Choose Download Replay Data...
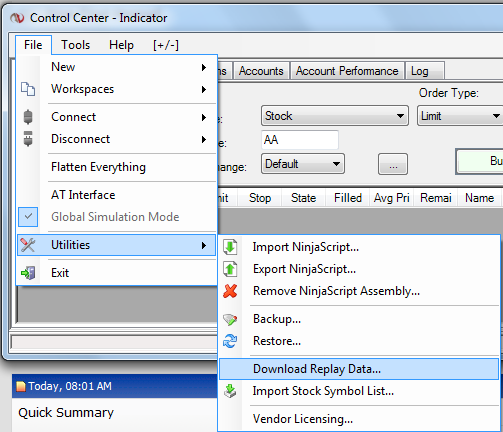Screen dimensions: 503x432 (x=359, y=369)
